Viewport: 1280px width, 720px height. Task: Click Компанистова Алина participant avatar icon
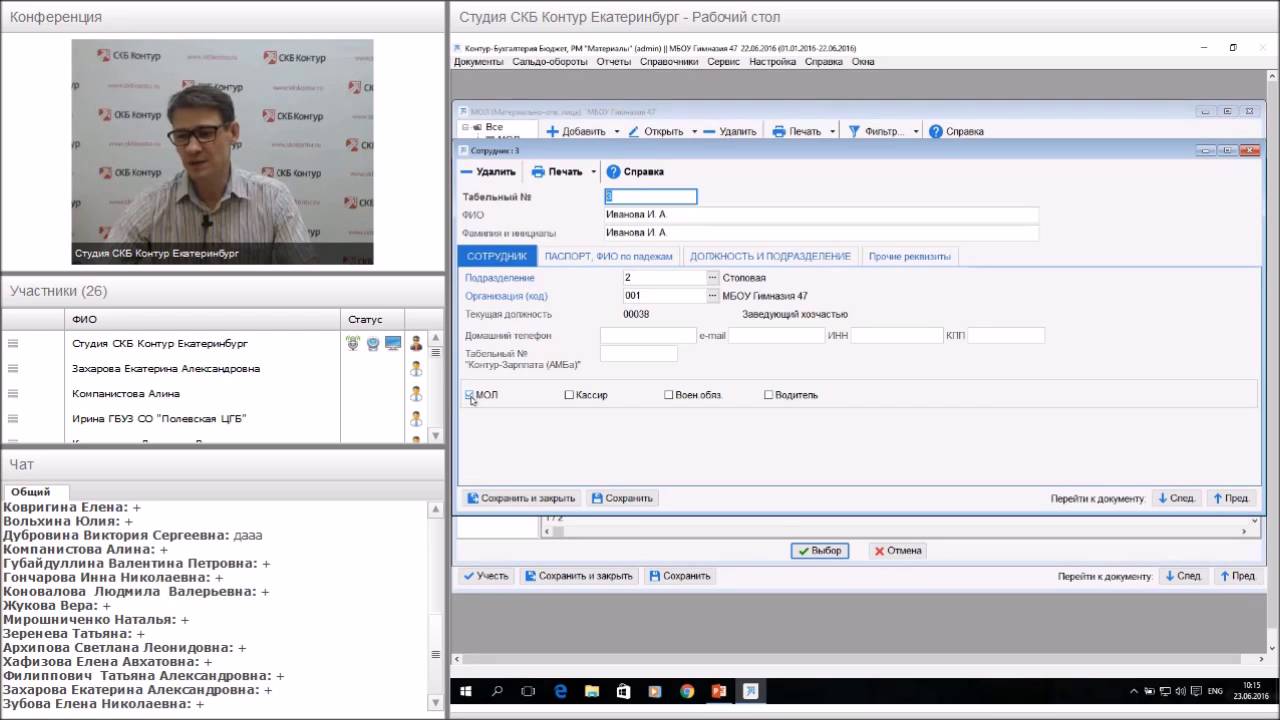[x=416, y=394]
